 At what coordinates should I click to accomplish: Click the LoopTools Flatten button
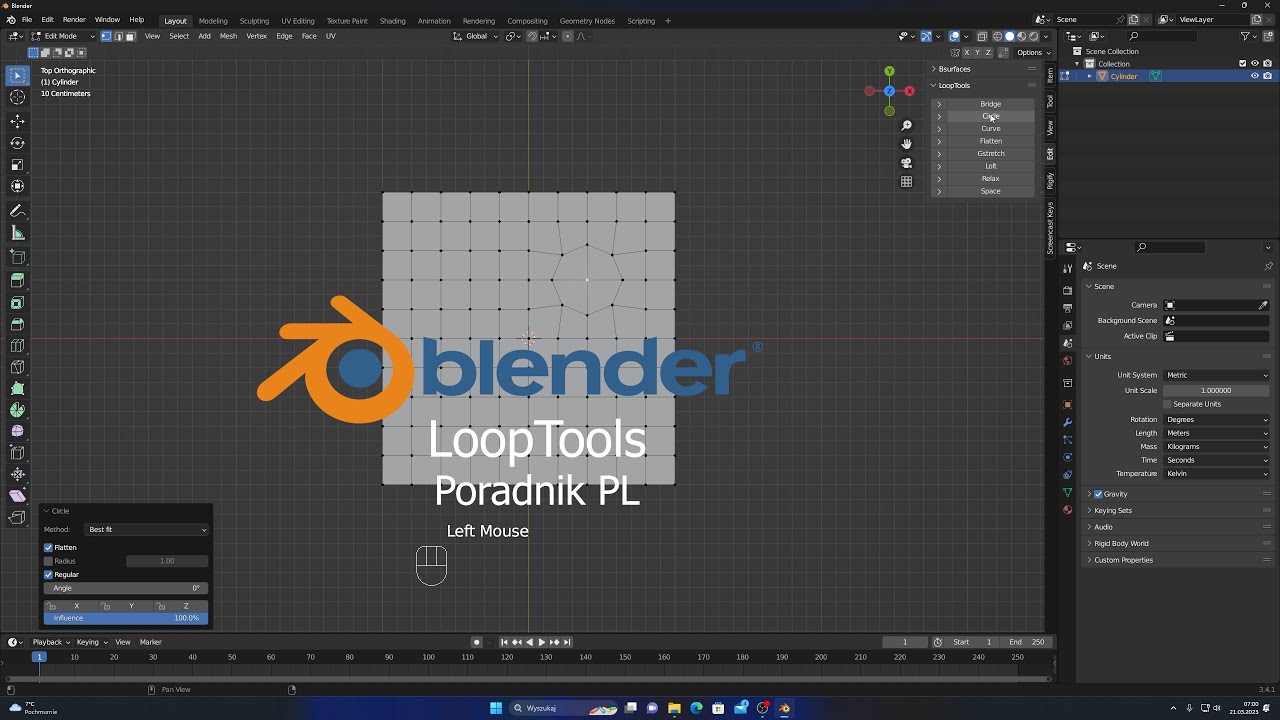click(990, 141)
